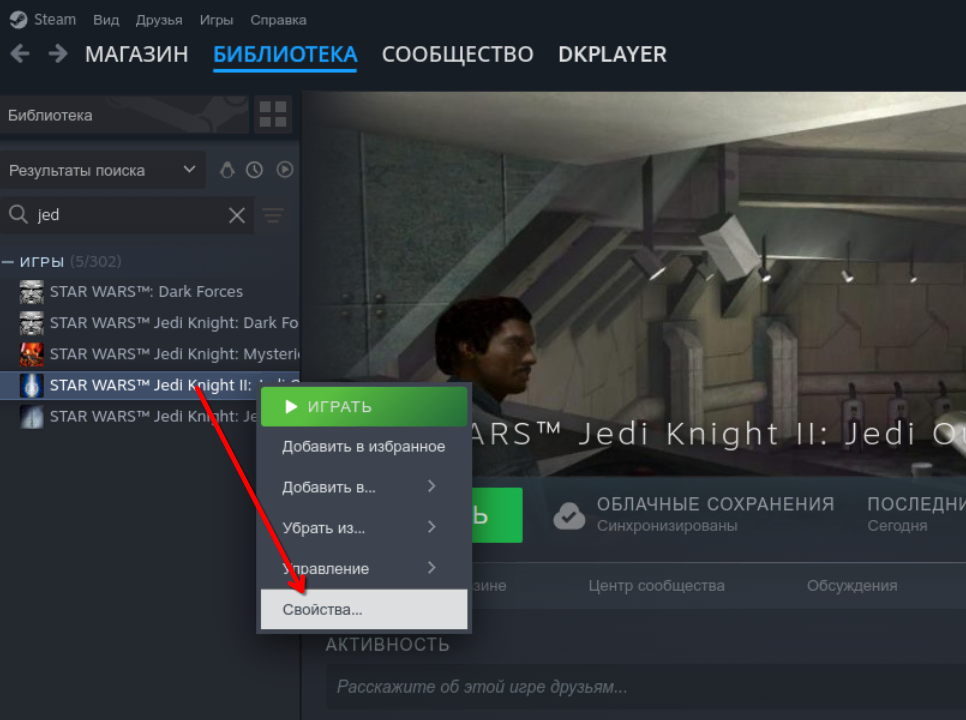
Task: Clear the search field with X icon
Action: [x=237, y=215]
